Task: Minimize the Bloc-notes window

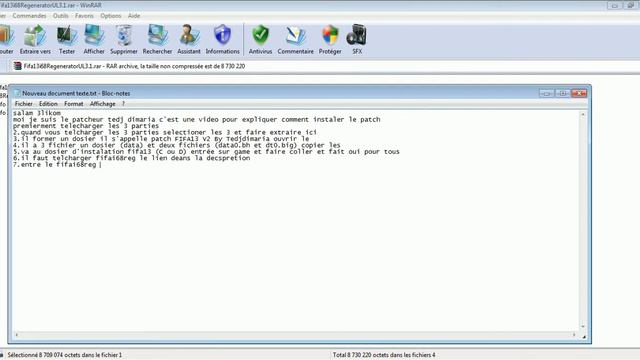Action: (546, 93)
